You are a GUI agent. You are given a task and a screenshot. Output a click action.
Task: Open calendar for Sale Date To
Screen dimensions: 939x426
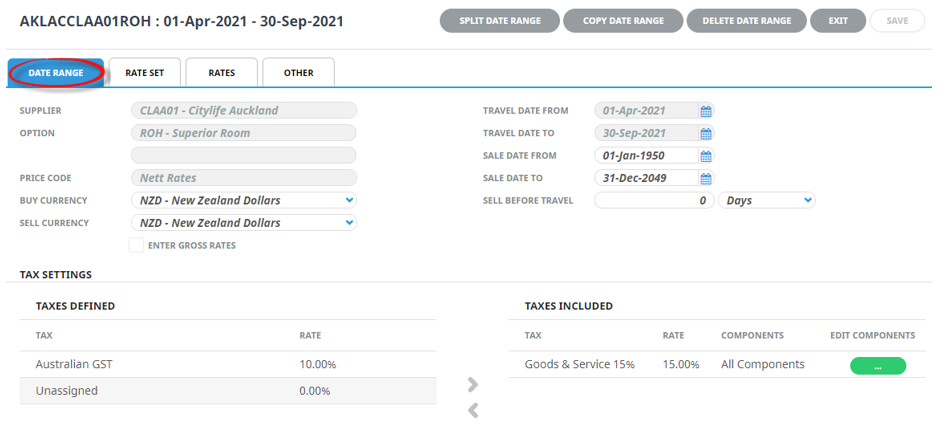(x=706, y=178)
